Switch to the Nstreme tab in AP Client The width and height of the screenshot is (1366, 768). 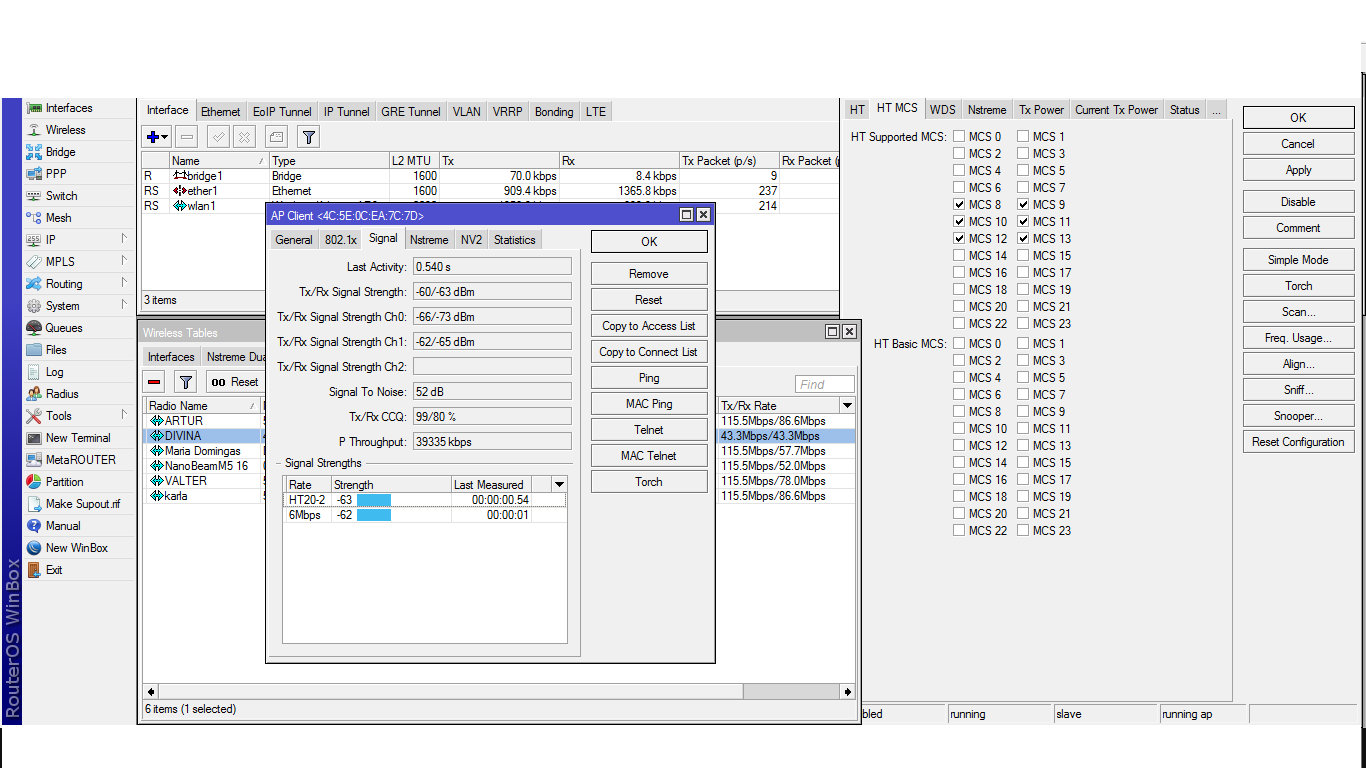(429, 240)
